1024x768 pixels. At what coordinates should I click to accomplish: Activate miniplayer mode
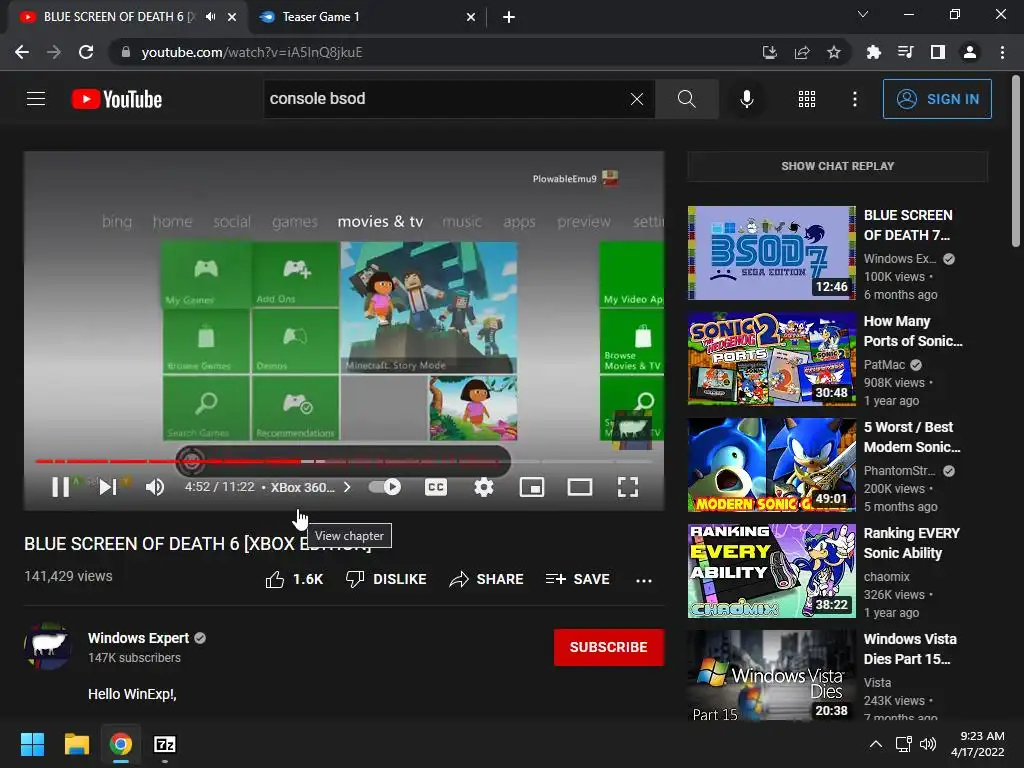point(532,487)
